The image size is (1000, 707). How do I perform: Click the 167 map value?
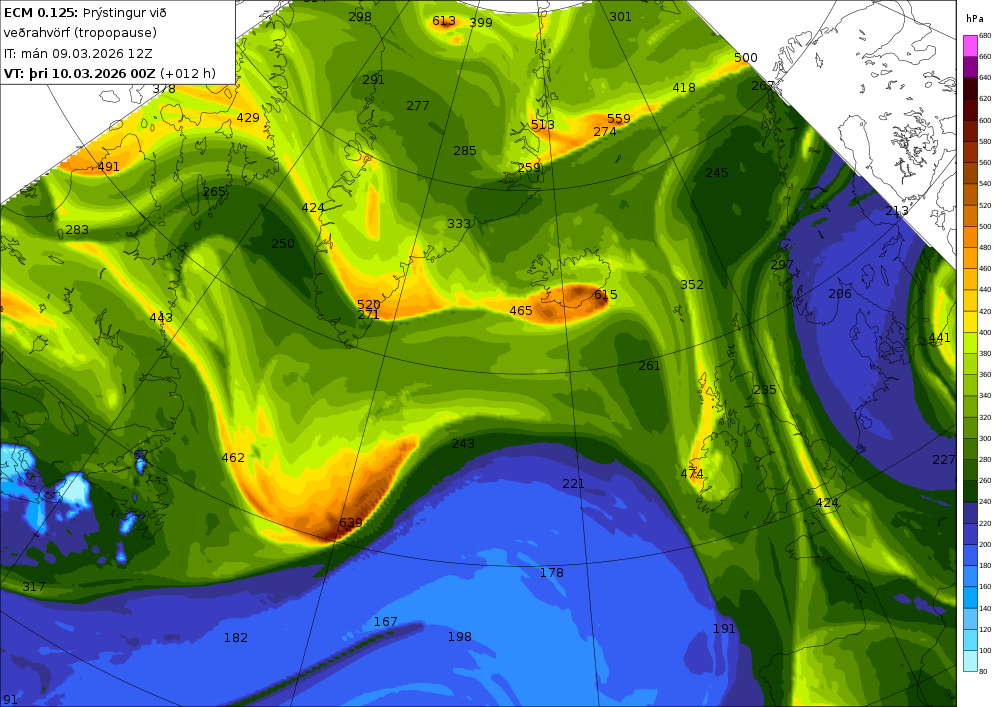coord(385,622)
